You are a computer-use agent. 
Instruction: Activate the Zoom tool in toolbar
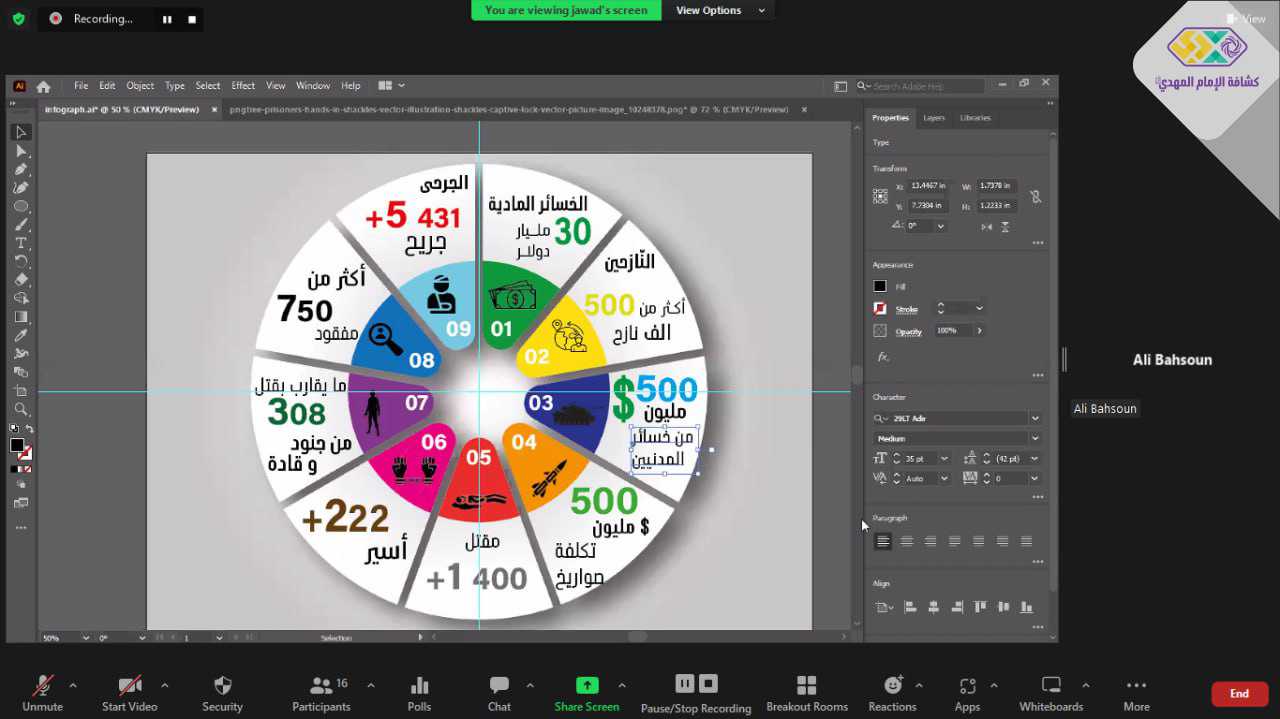coord(20,409)
